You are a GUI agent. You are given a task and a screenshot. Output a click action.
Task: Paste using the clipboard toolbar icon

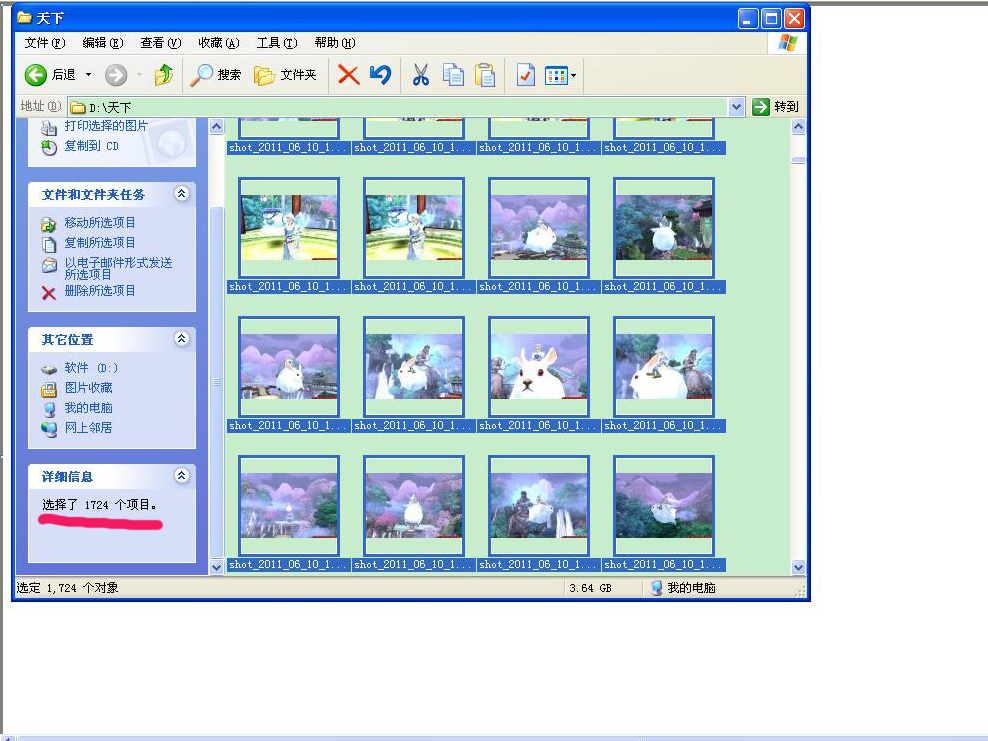(x=485, y=75)
